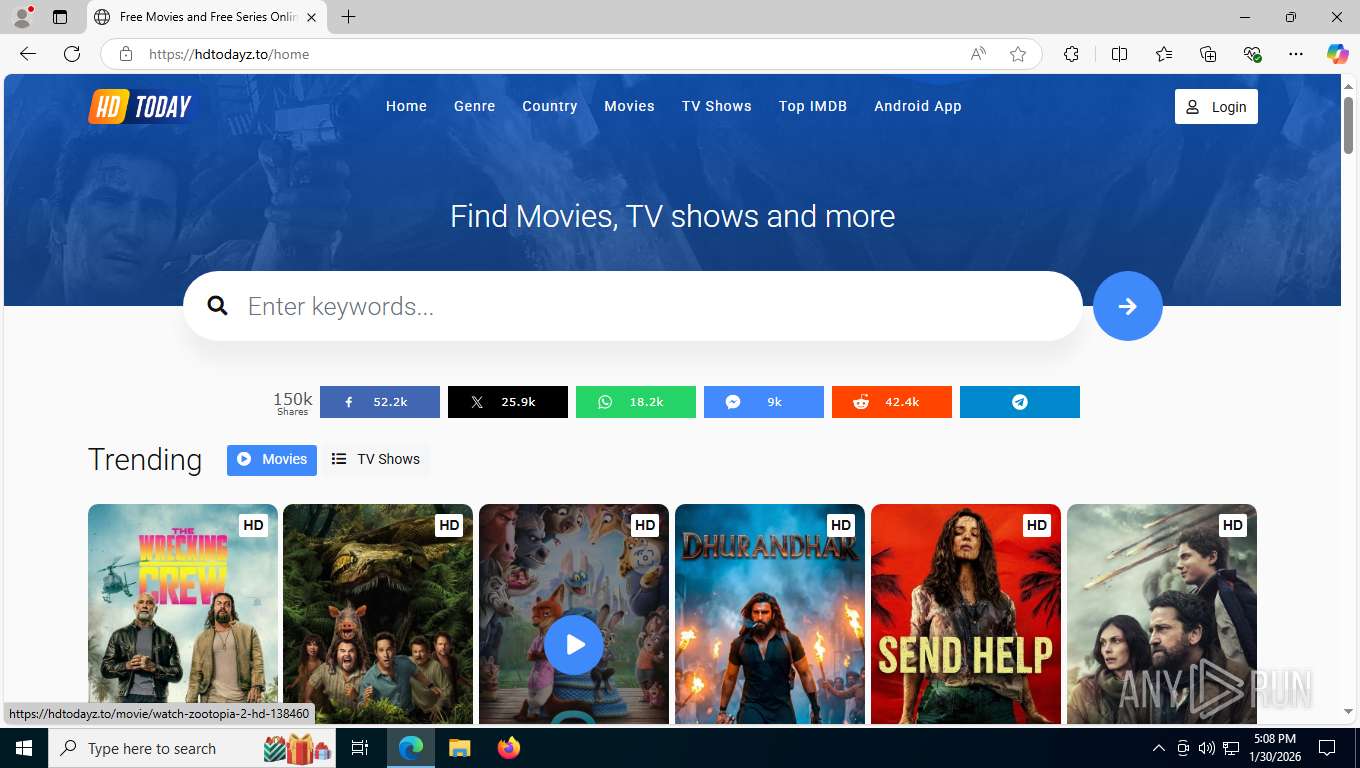Share on Messenger 9k button

pos(764,402)
